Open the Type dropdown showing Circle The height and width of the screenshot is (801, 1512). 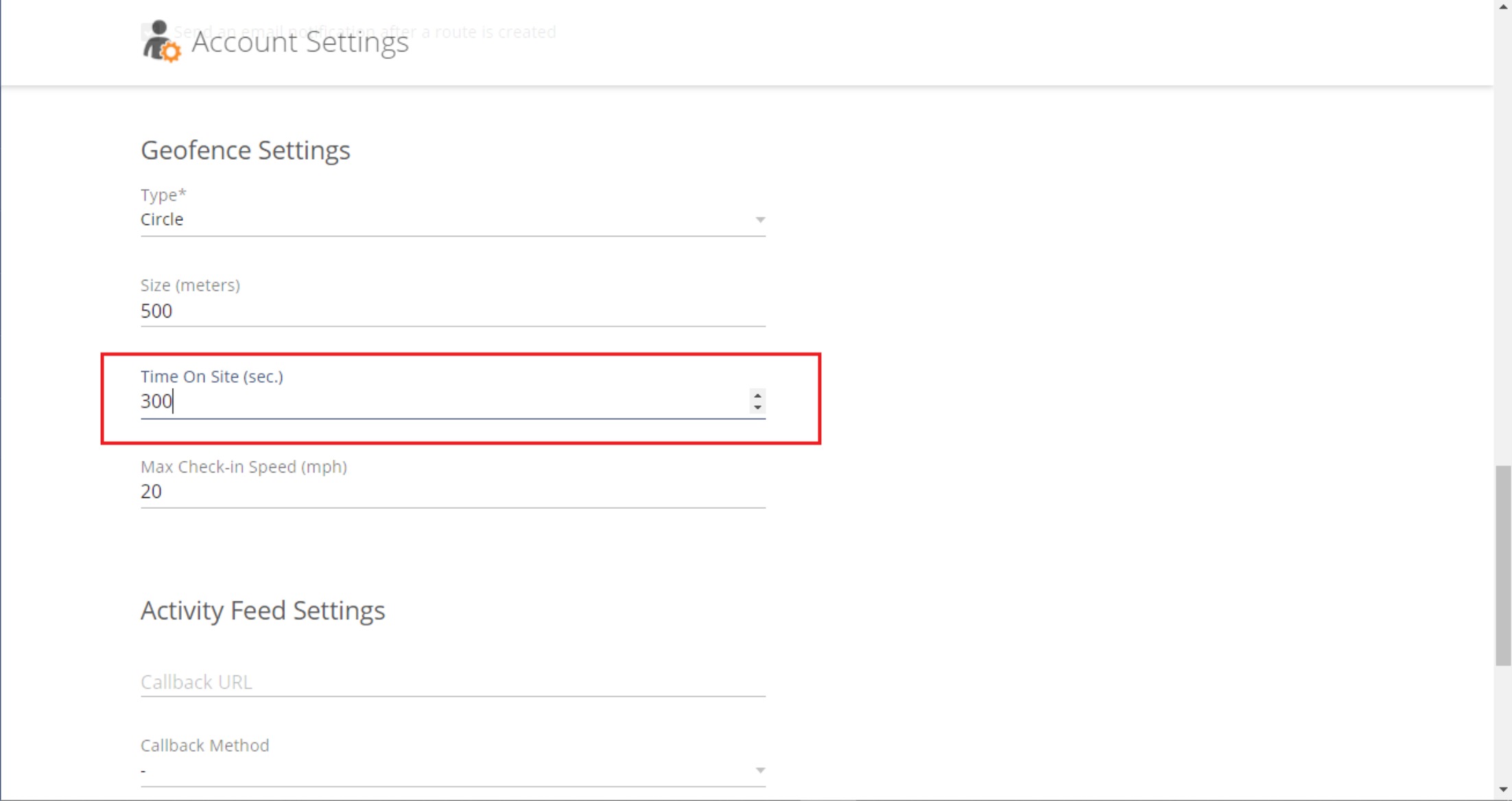[453, 219]
